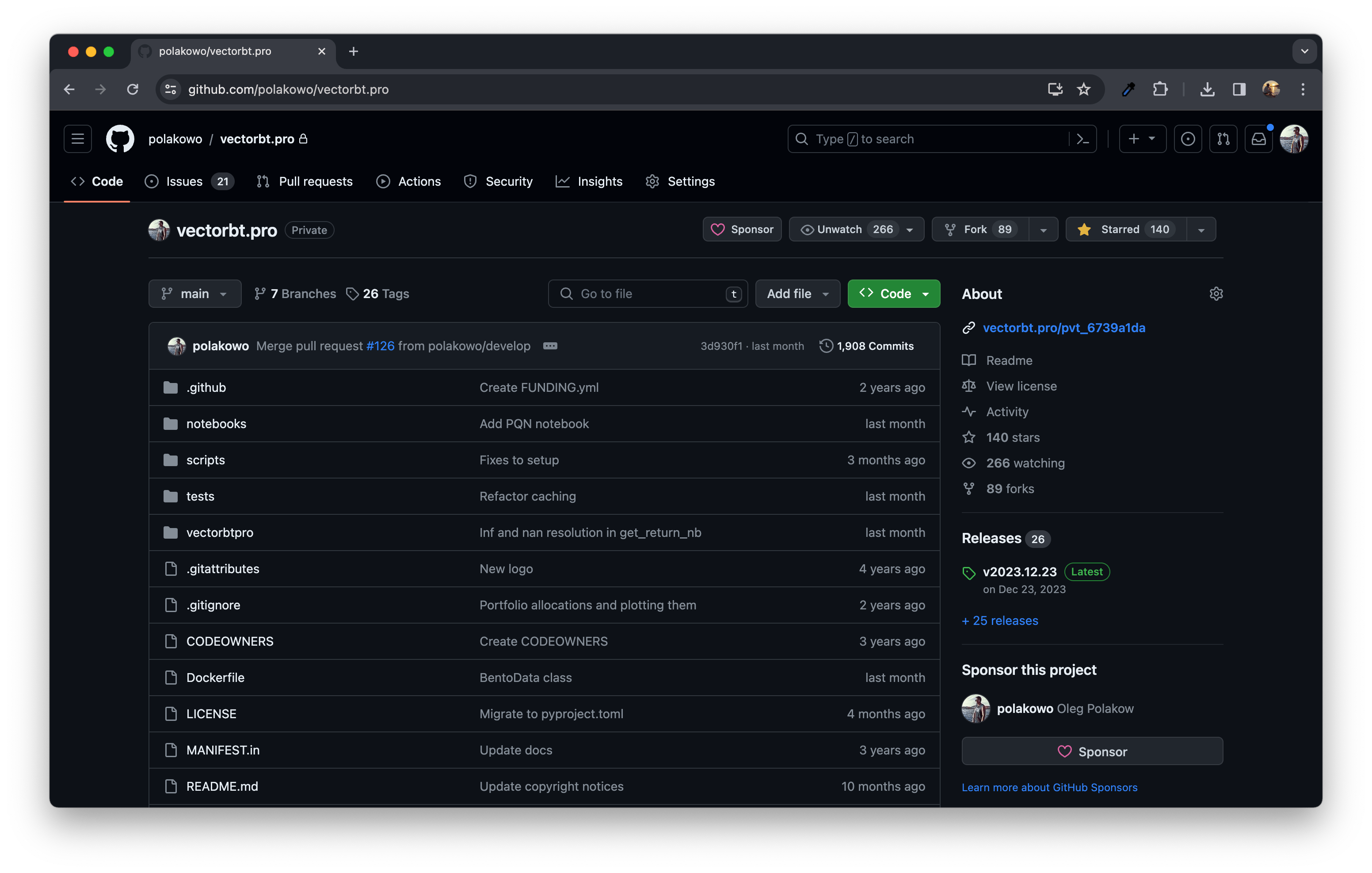Image resolution: width=1372 pixels, height=873 pixels.
Task: Open the main branch dropdown
Action: click(x=195, y=294)
